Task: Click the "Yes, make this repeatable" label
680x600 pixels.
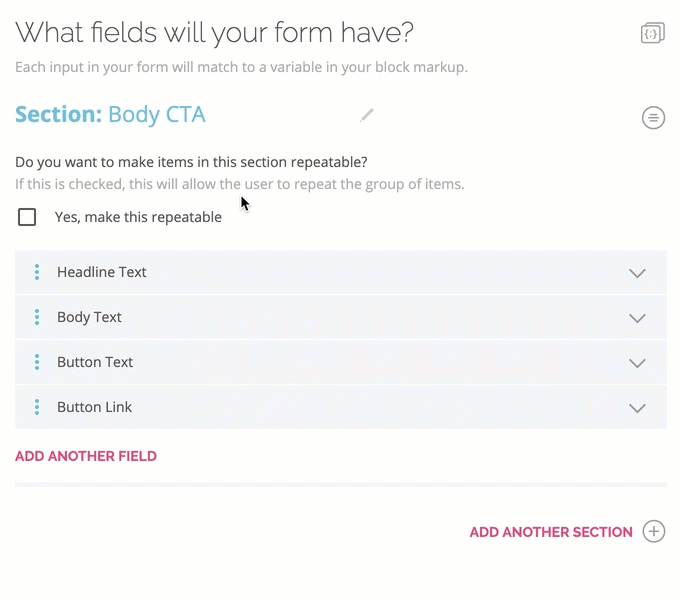Action: tap(138, 217)
